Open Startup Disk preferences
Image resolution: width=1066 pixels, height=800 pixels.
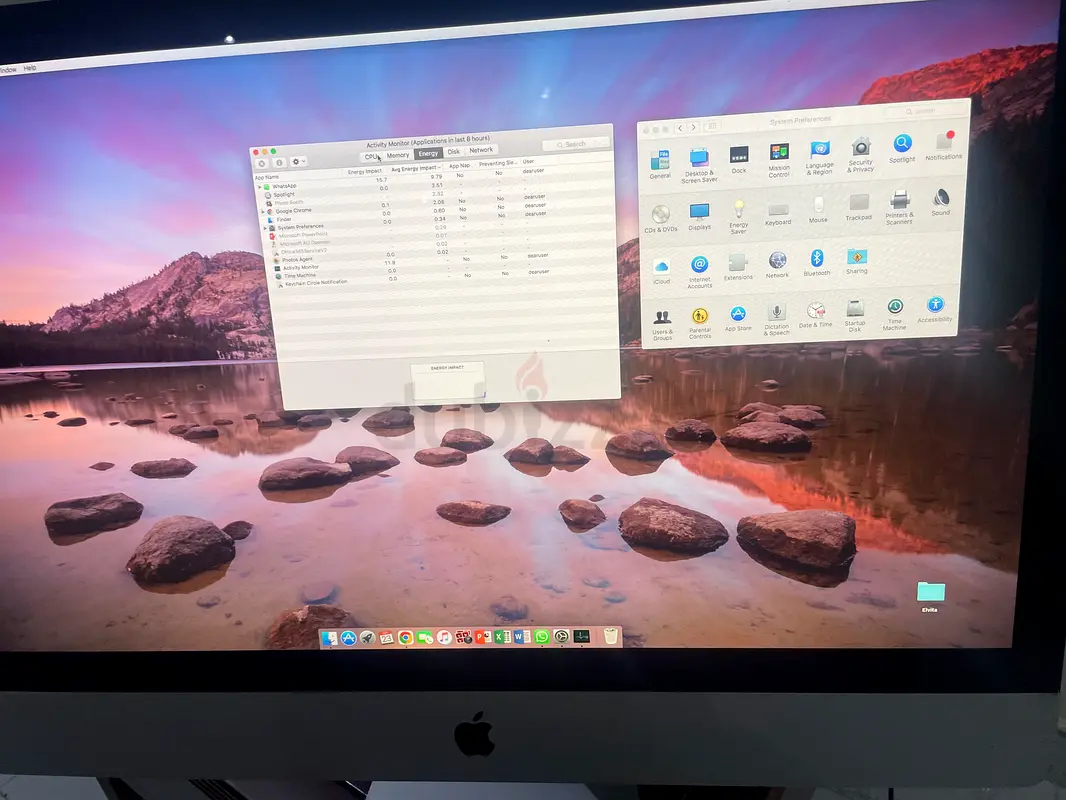point(855,315)
